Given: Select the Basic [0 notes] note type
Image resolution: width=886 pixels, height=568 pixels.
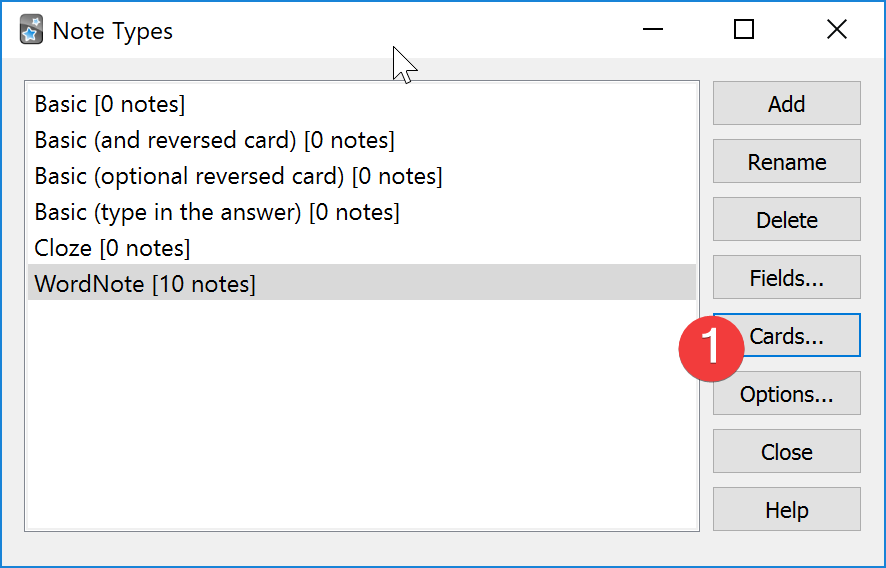Looking at the screenshot, I should (110, 104).
